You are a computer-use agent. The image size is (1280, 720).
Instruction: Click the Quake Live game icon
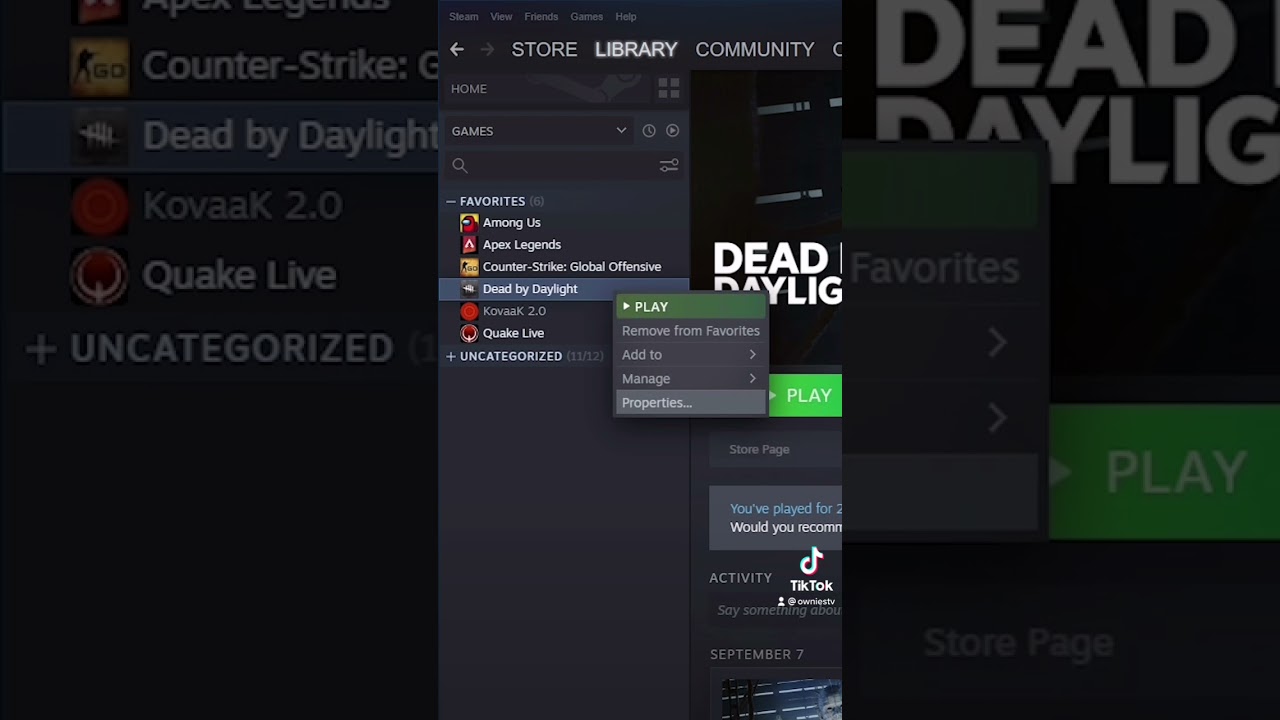(469, 333)
